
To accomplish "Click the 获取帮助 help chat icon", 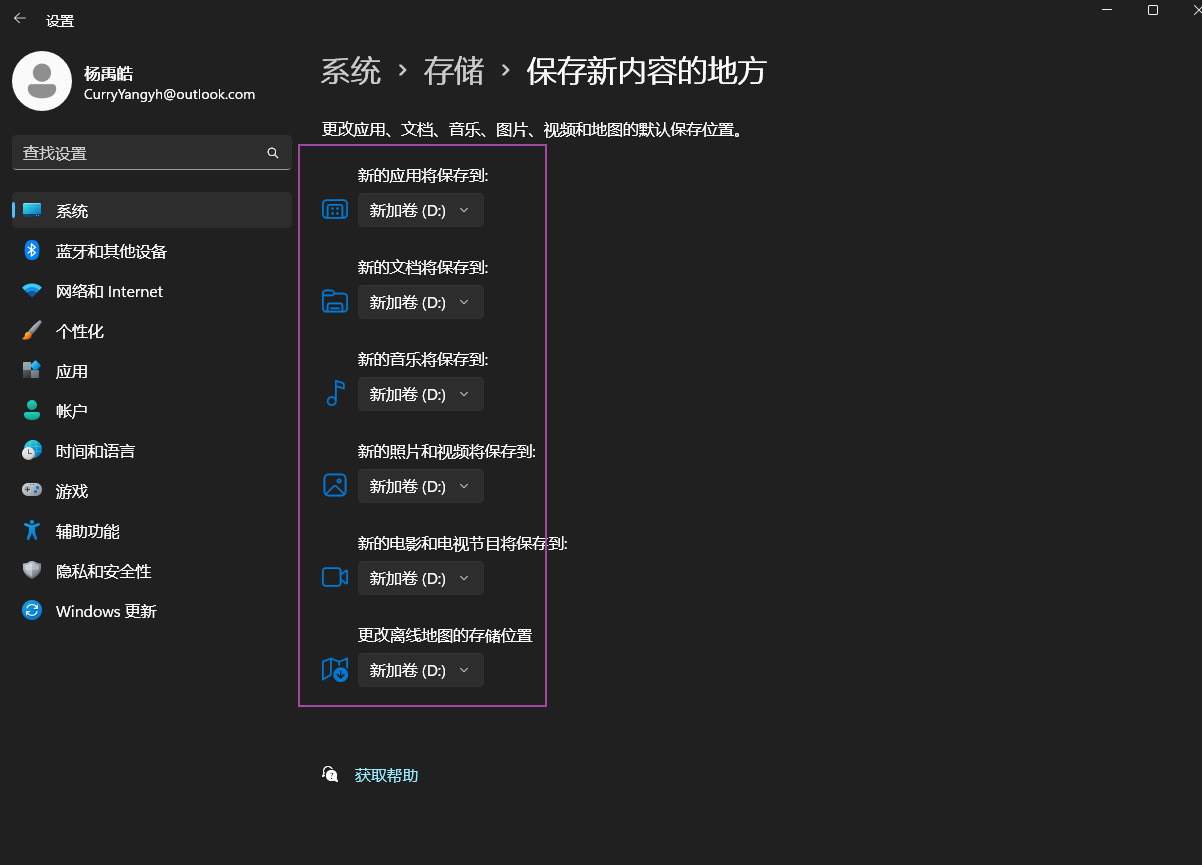I will pos(331,774).
